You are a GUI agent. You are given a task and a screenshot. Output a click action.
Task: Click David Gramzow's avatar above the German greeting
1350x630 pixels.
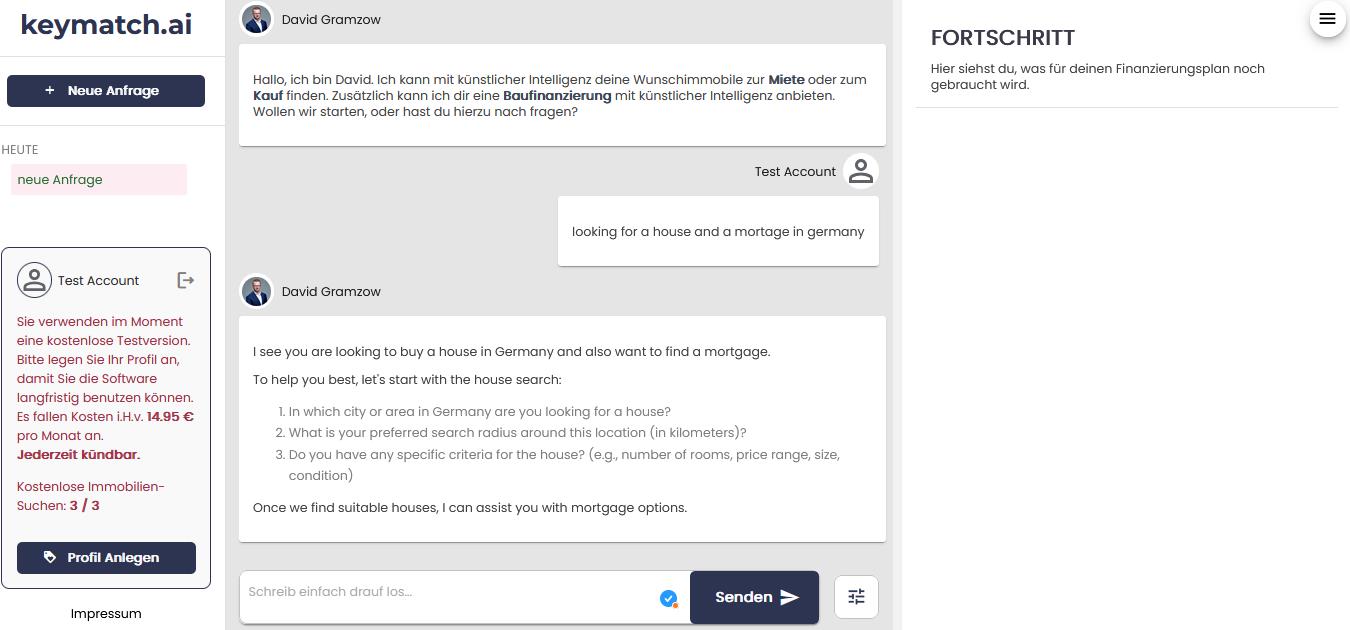tap(257, 19)
